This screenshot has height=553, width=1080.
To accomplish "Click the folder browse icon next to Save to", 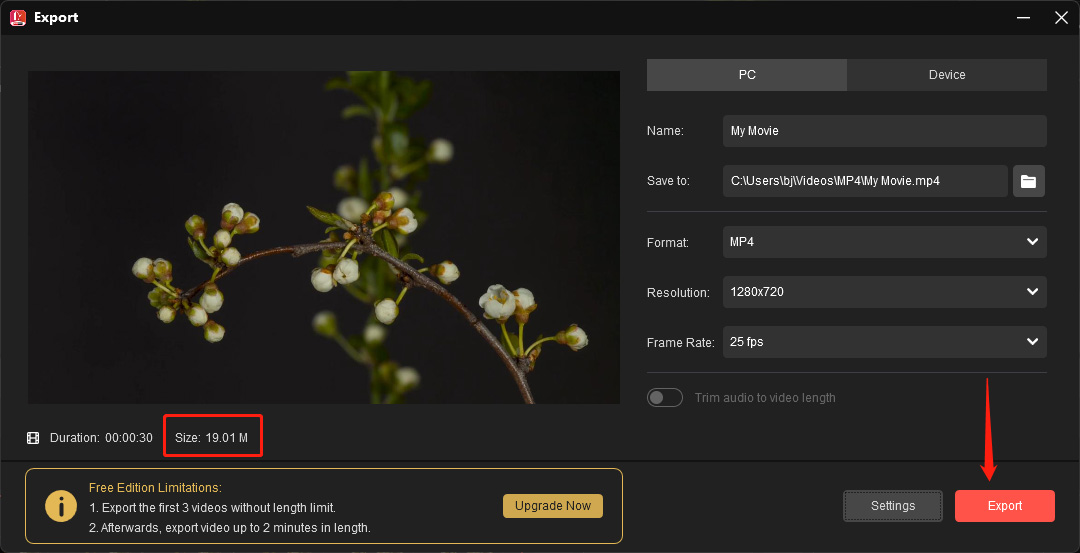I will [1028, 181].
